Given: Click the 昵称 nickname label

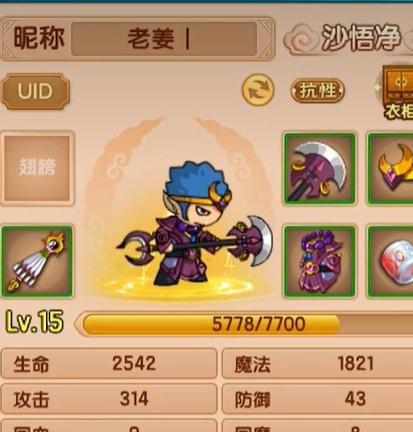Looking at the screenshot, I should coord(39,38).
